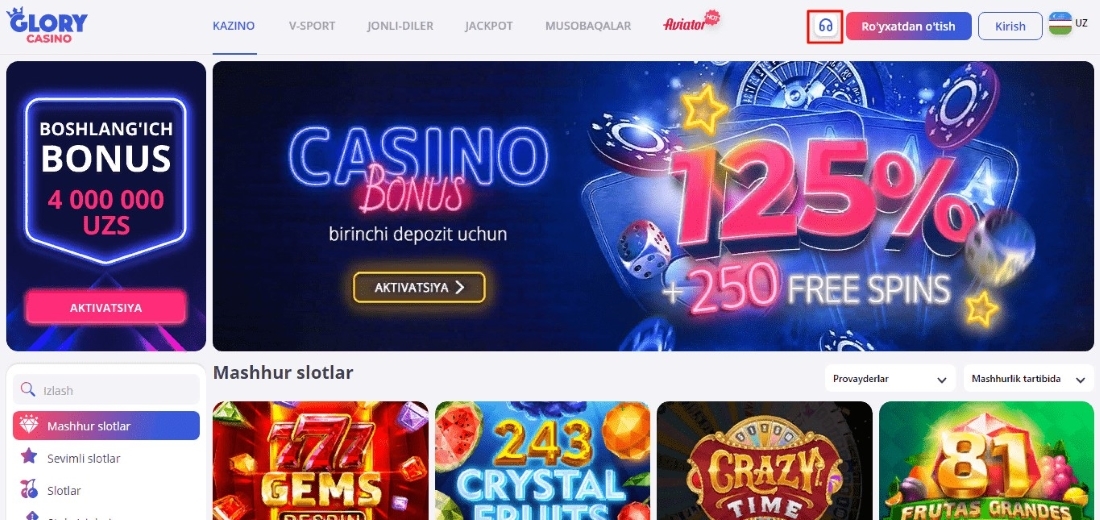Image resolution: width=1100 pixels, height=520 pixels.
Task: Open the JONLI-DILER tab
Action: (x=400, y=26)
